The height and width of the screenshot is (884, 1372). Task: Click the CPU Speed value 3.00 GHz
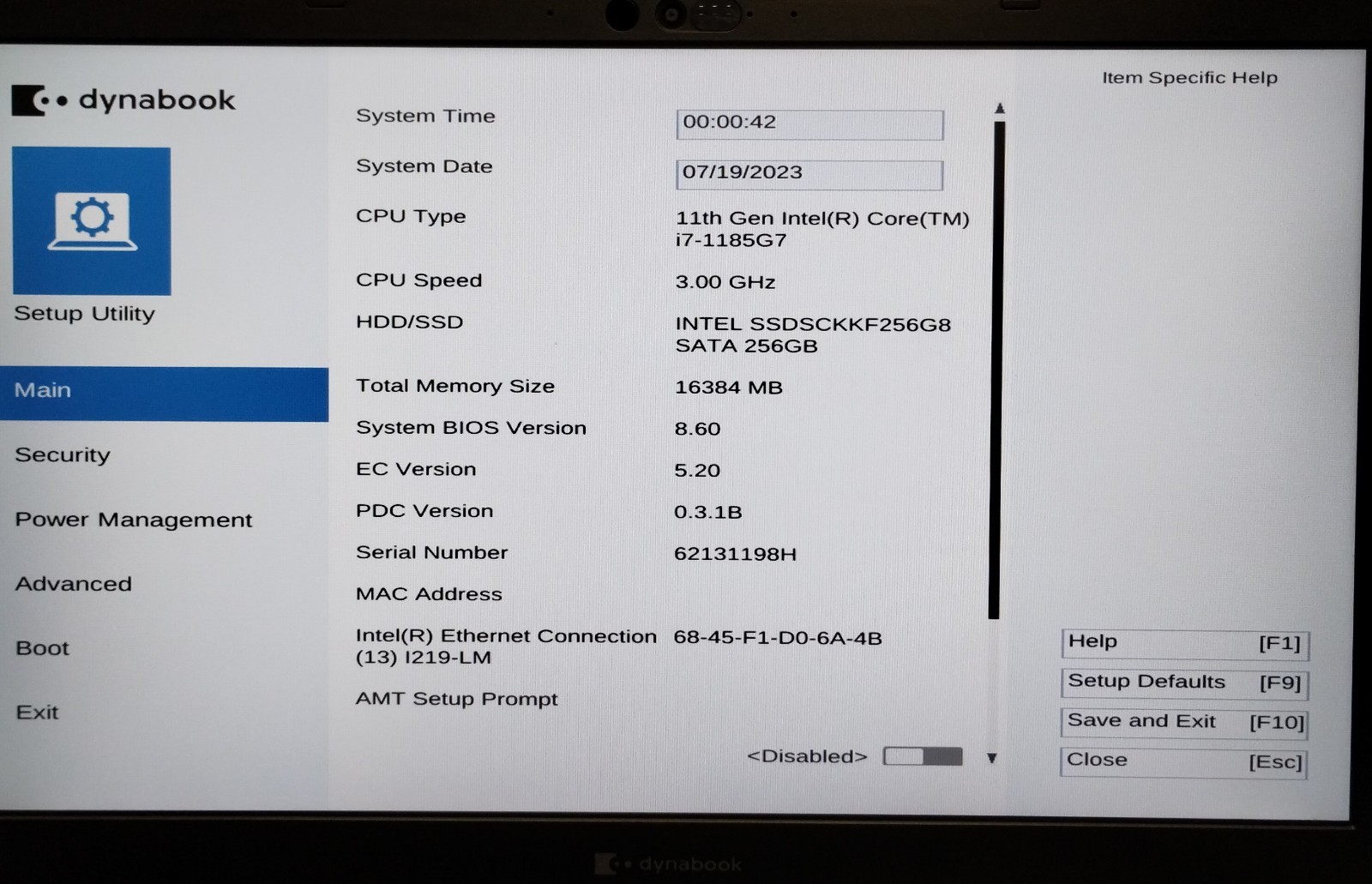725,282
